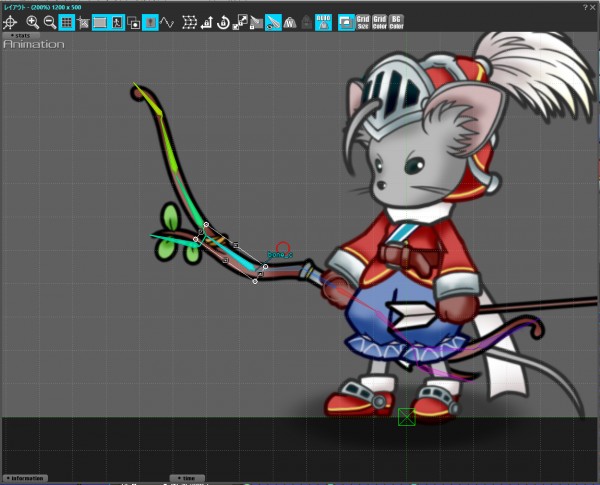Expand the time panel tab

coord(187,478)
